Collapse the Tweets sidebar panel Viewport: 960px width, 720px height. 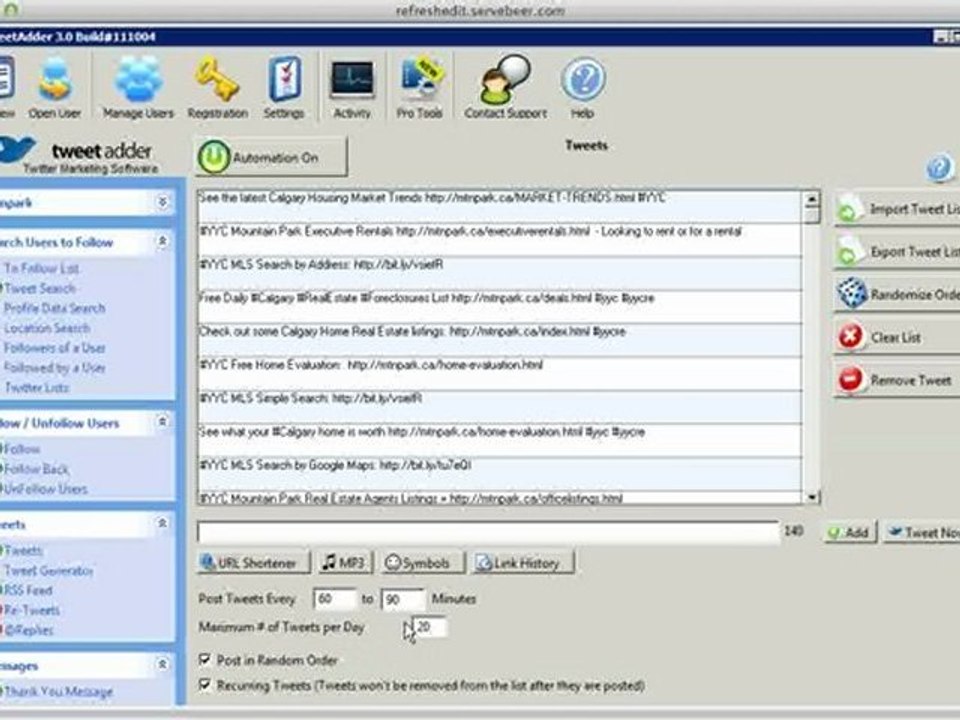(x=162, y=523)
